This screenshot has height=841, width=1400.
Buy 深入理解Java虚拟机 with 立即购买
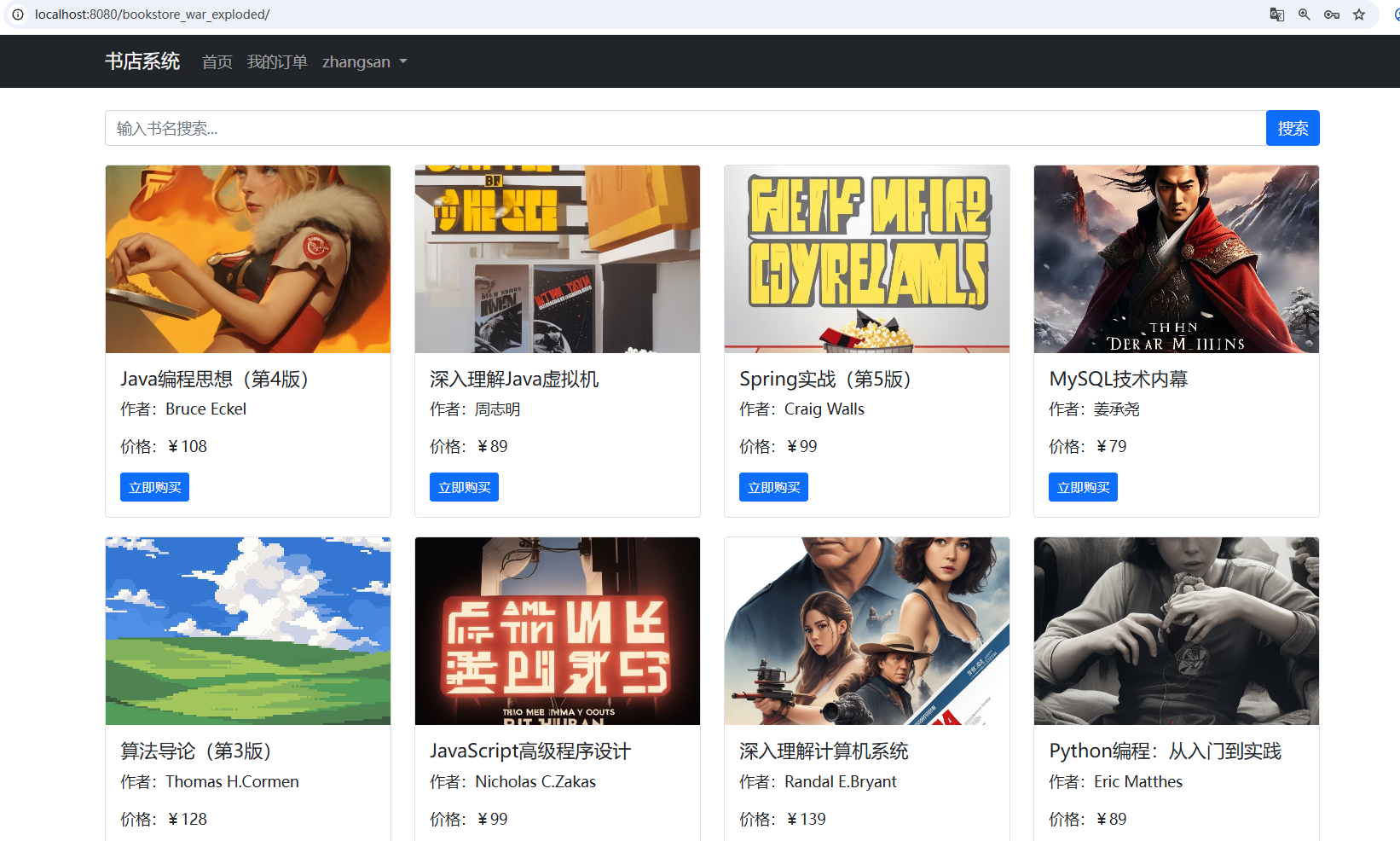pyautogui.click(x=464, y=487)
